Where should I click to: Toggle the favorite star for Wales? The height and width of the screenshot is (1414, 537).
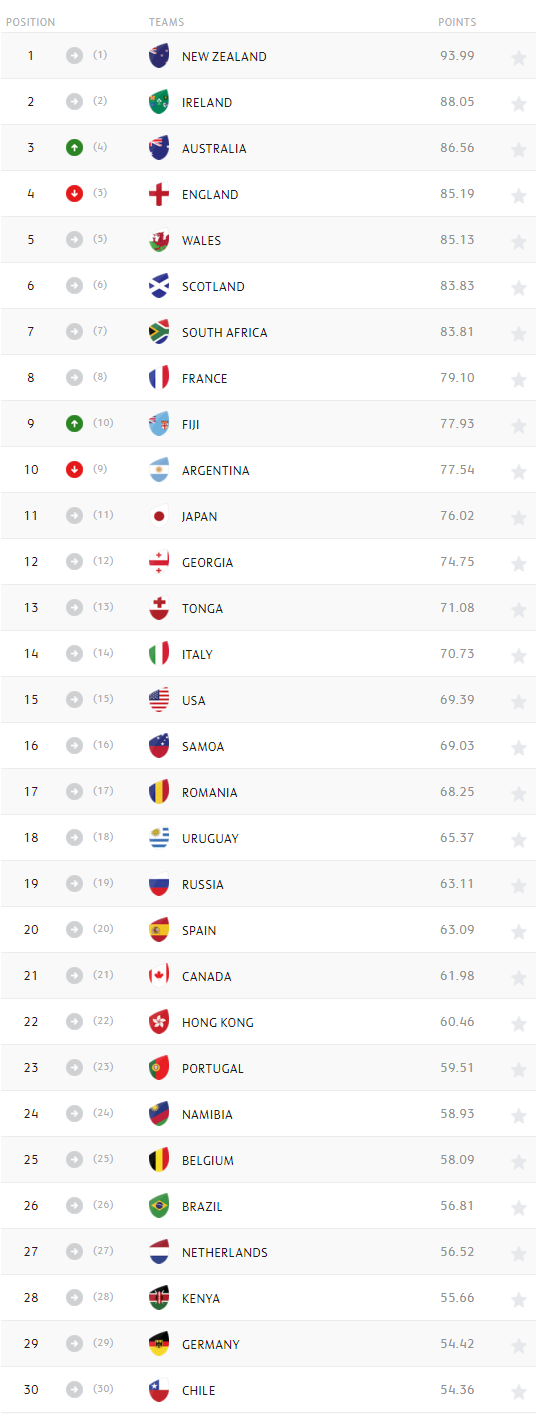pos(518,242)
